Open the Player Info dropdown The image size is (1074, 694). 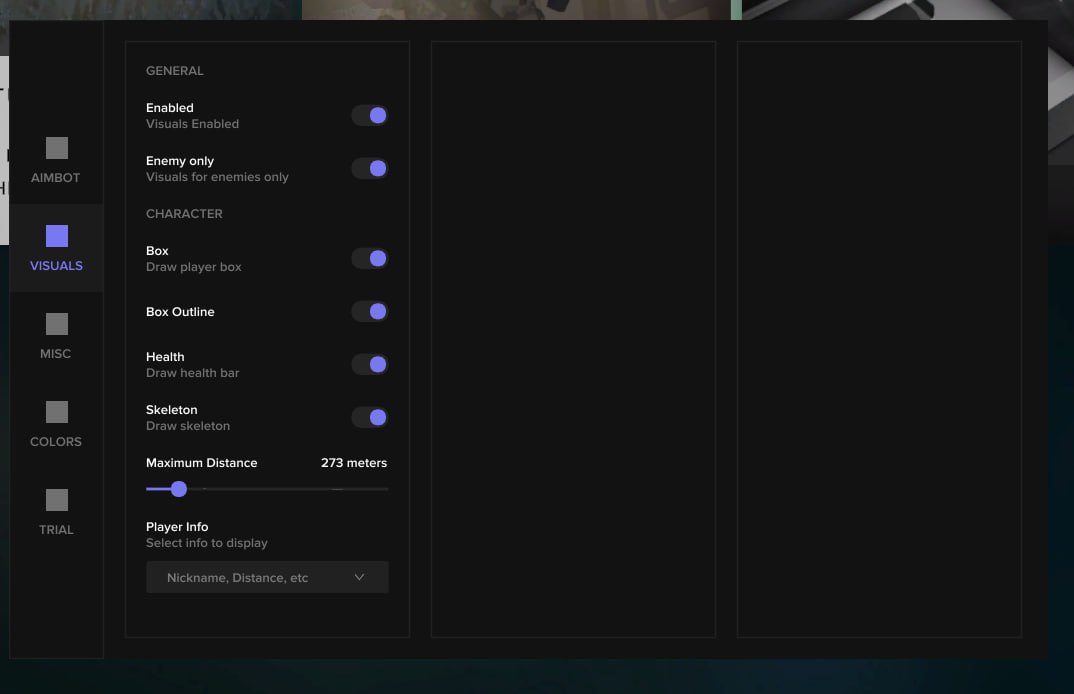tap(266, 578)
